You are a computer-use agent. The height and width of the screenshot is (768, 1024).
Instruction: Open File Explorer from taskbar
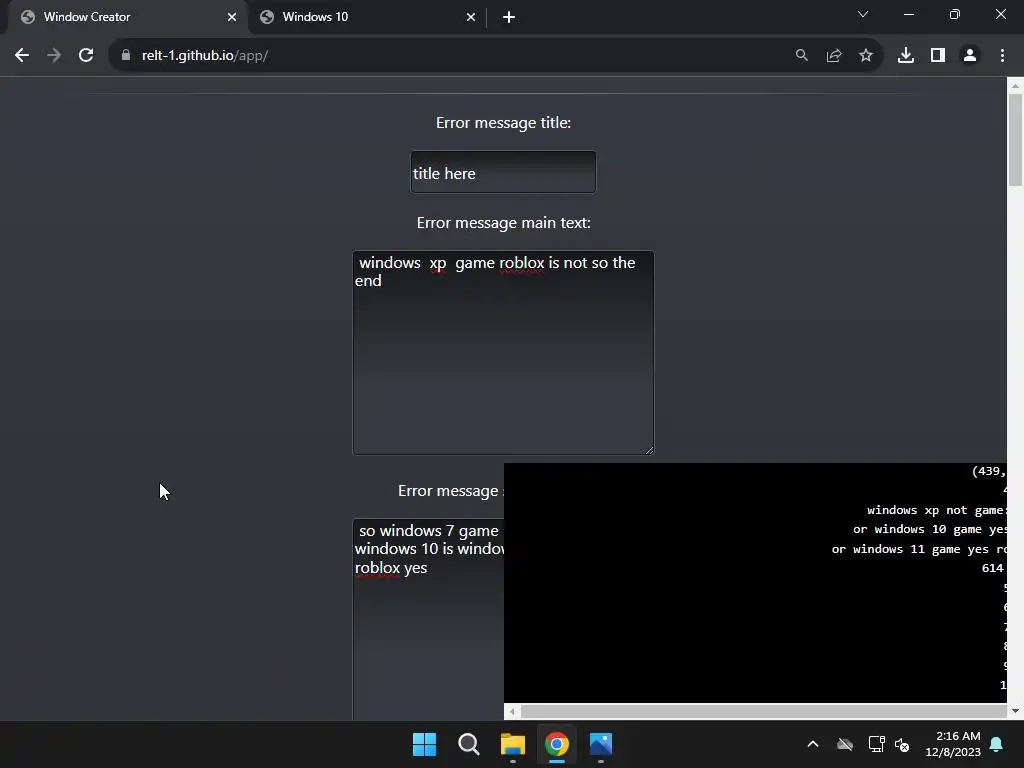pyautogui.click(x=513, y=744)
